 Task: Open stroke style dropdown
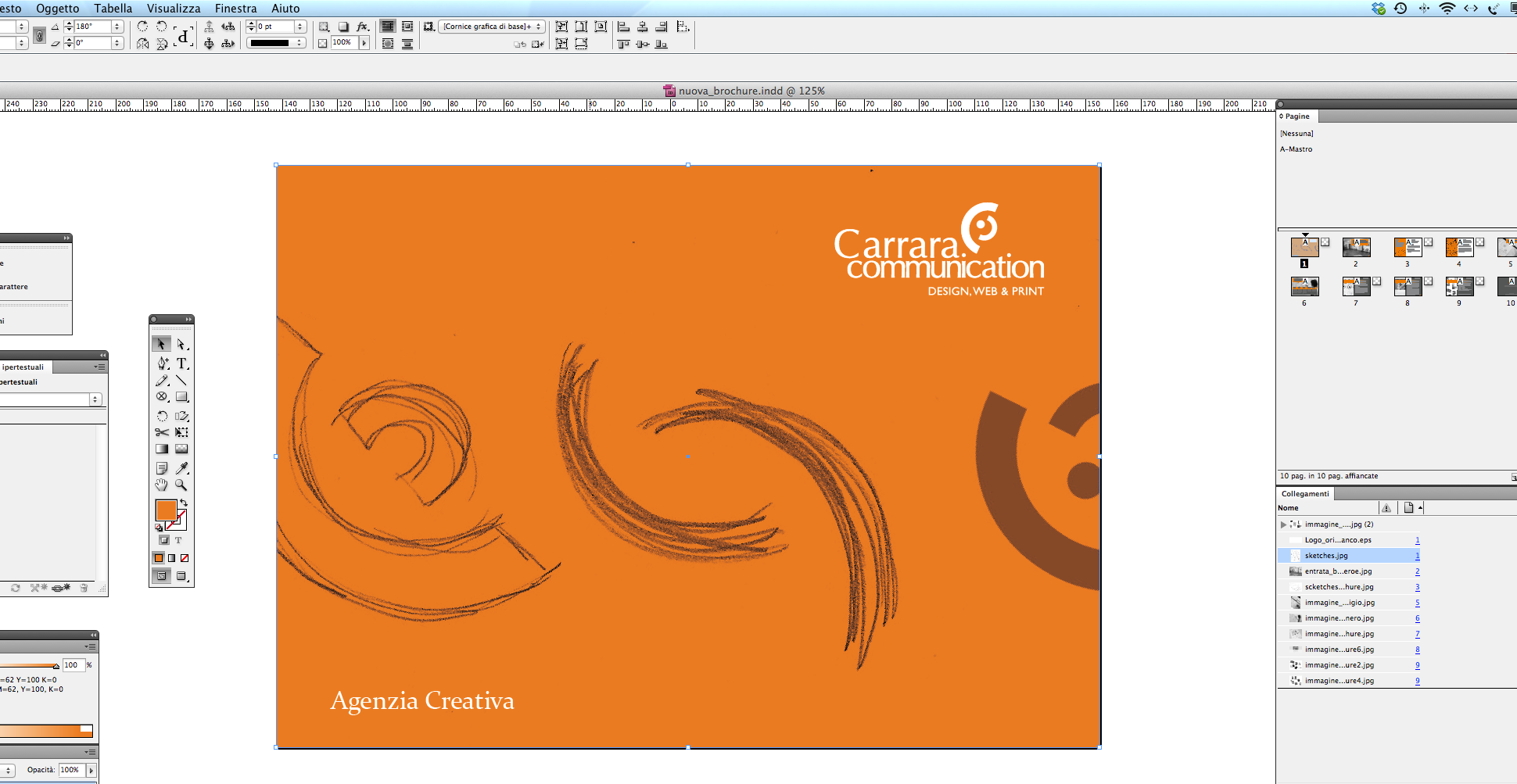[x=276, y=43]
